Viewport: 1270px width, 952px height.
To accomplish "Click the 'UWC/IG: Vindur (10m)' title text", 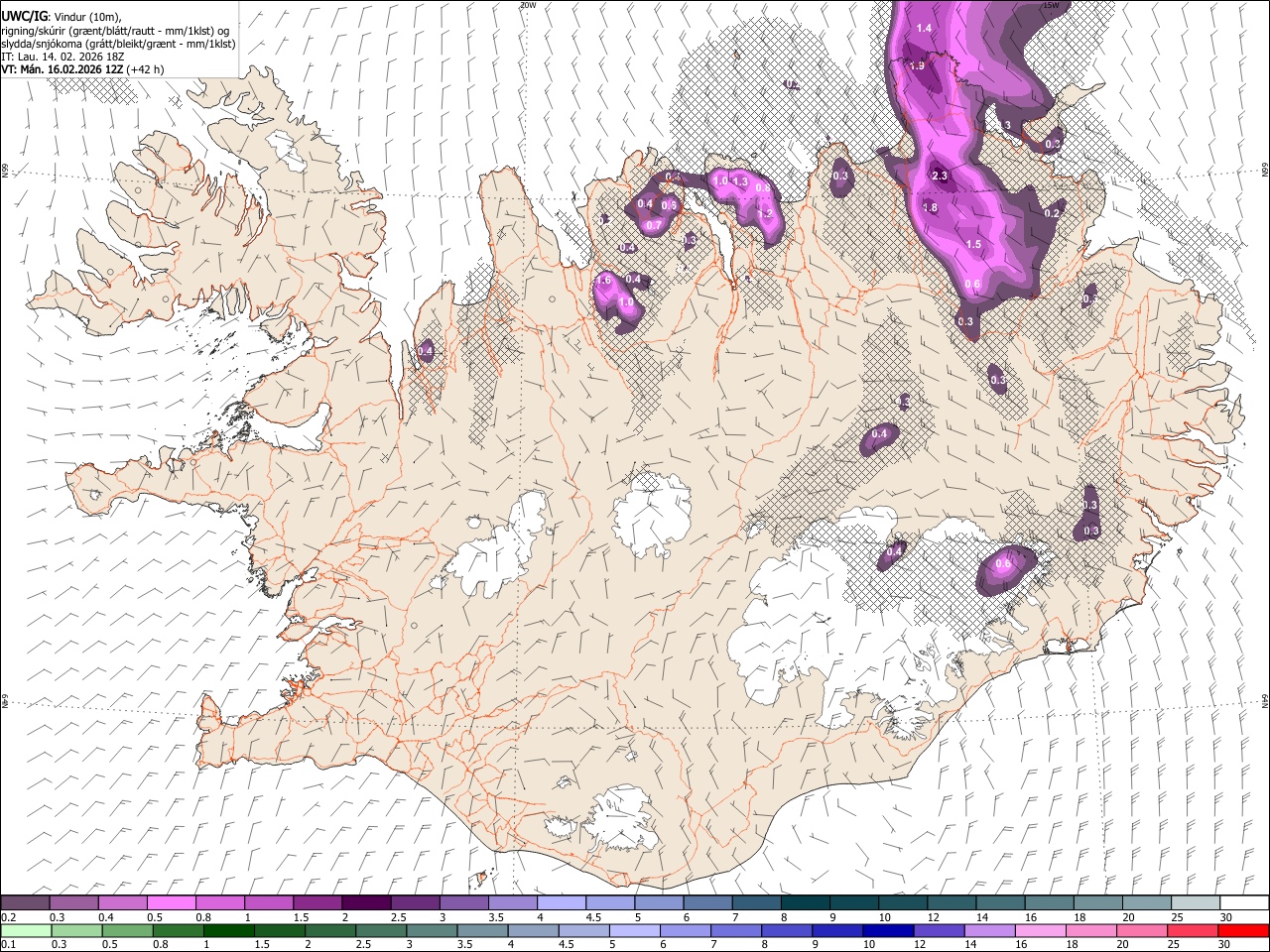I will click(62, 16).
